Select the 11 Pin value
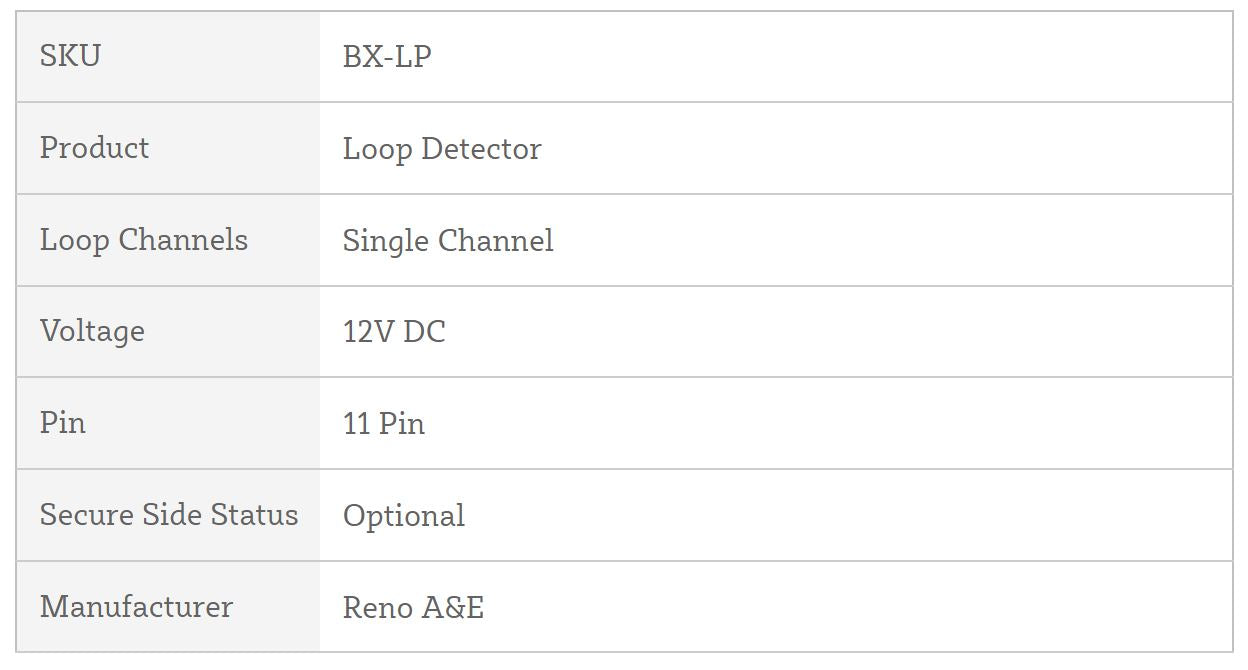Screen dimensions: 1248x670 [383, 424]
